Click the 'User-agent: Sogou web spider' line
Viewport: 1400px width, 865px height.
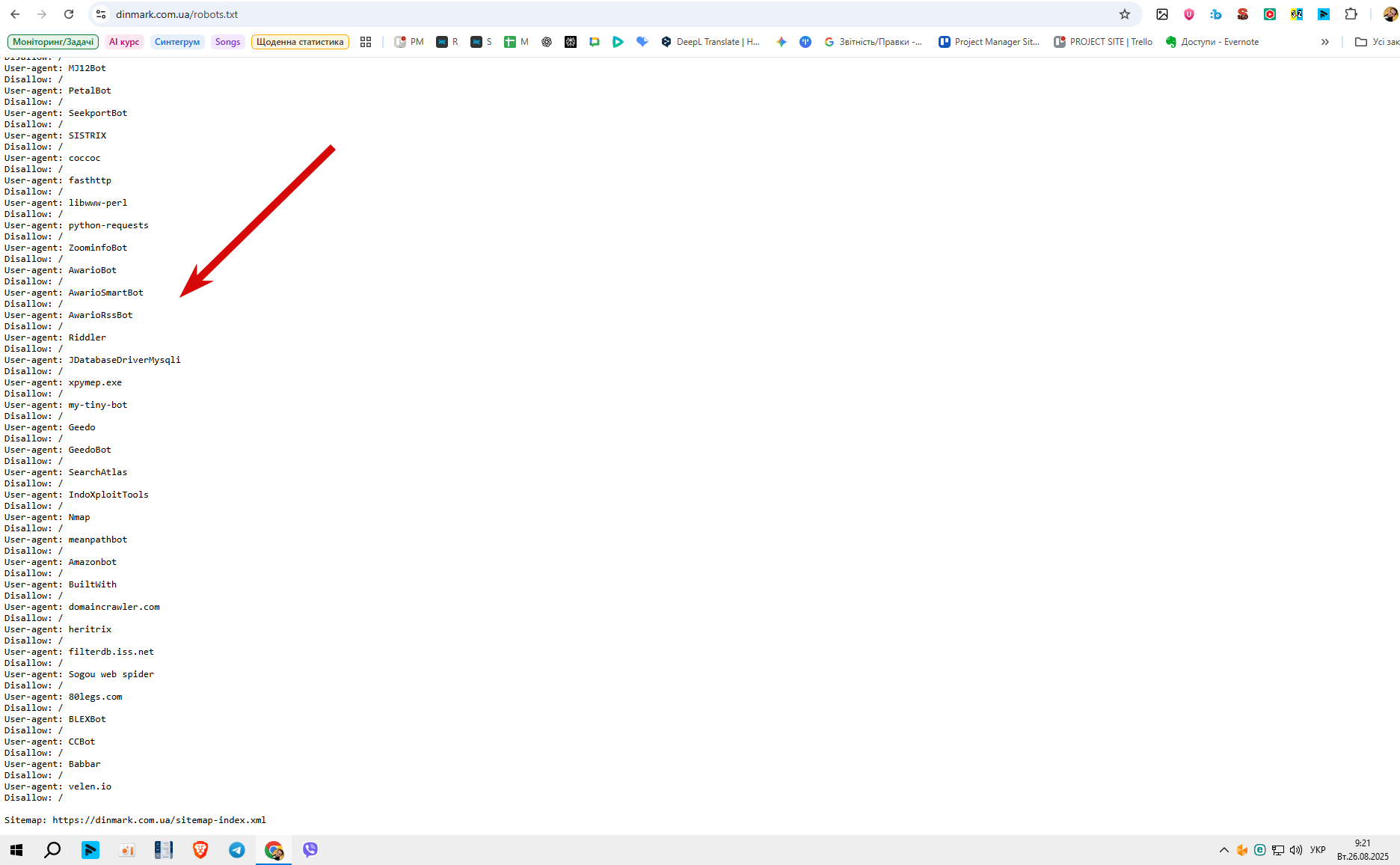tap(79, 674)
